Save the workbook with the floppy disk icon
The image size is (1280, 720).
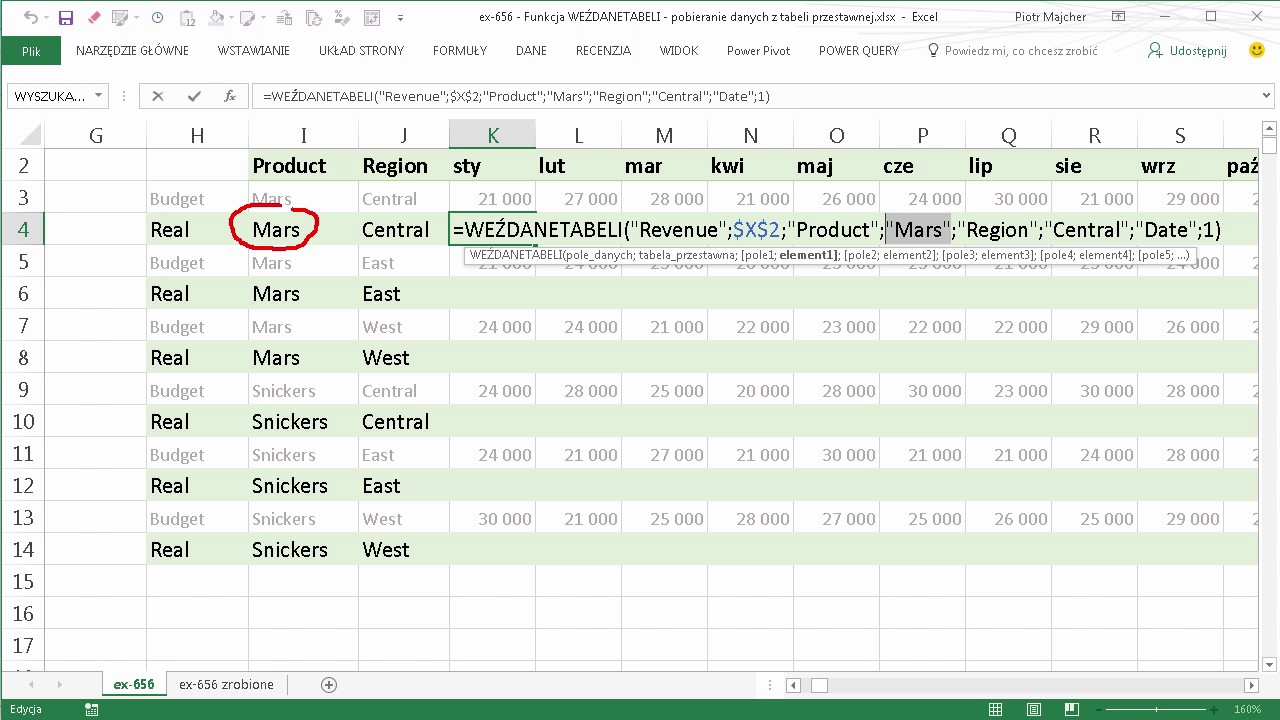(65, 18)
